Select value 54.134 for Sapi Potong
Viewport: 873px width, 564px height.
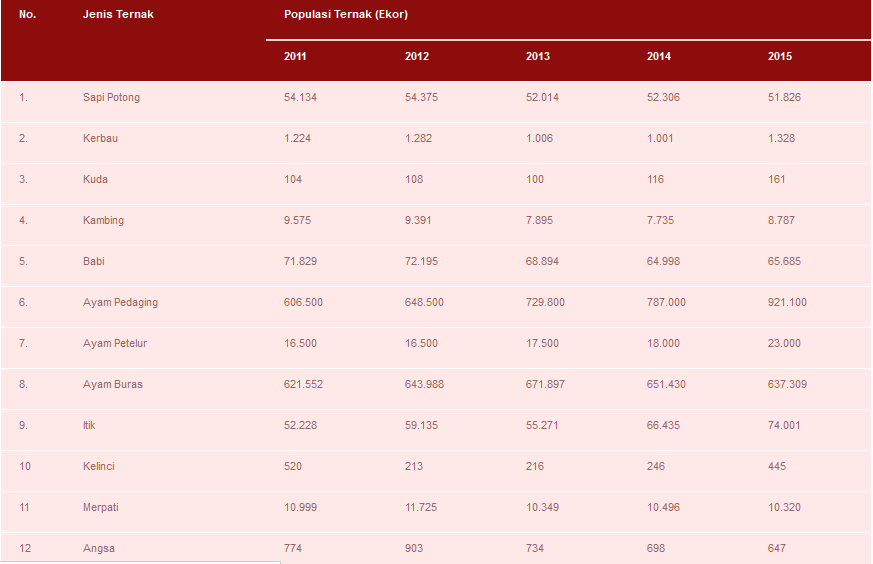[x=300, y=97]
